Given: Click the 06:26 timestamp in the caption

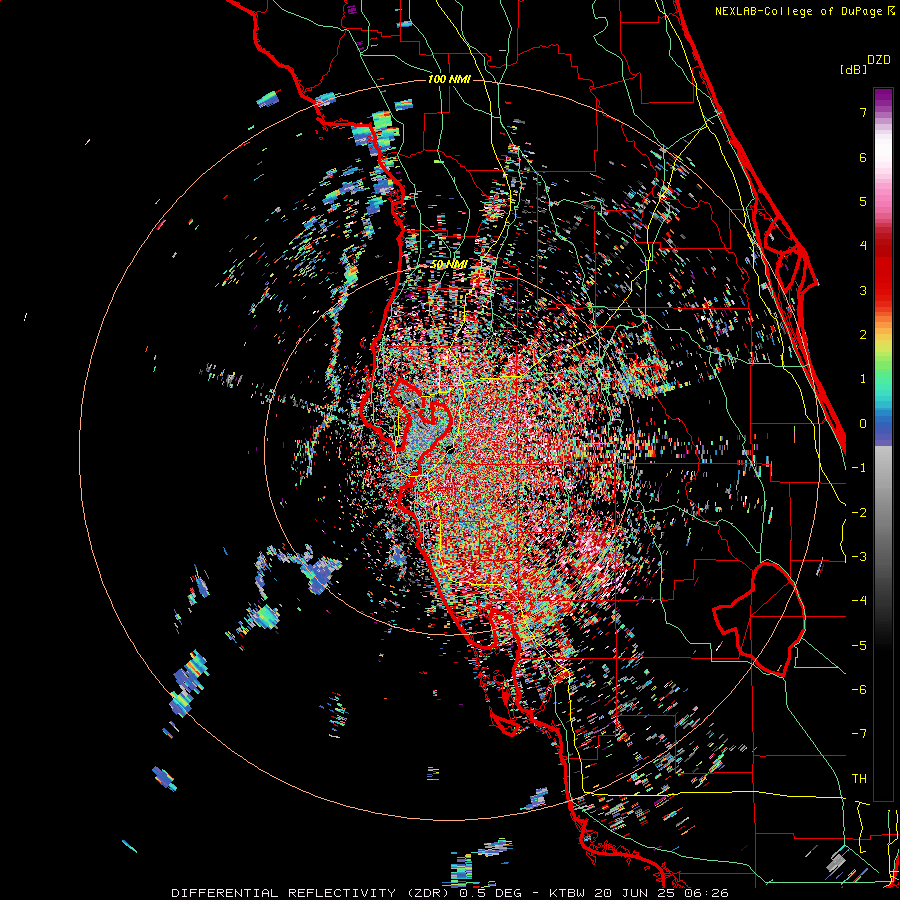Looking at the screenshot, I should coord(707,893).
